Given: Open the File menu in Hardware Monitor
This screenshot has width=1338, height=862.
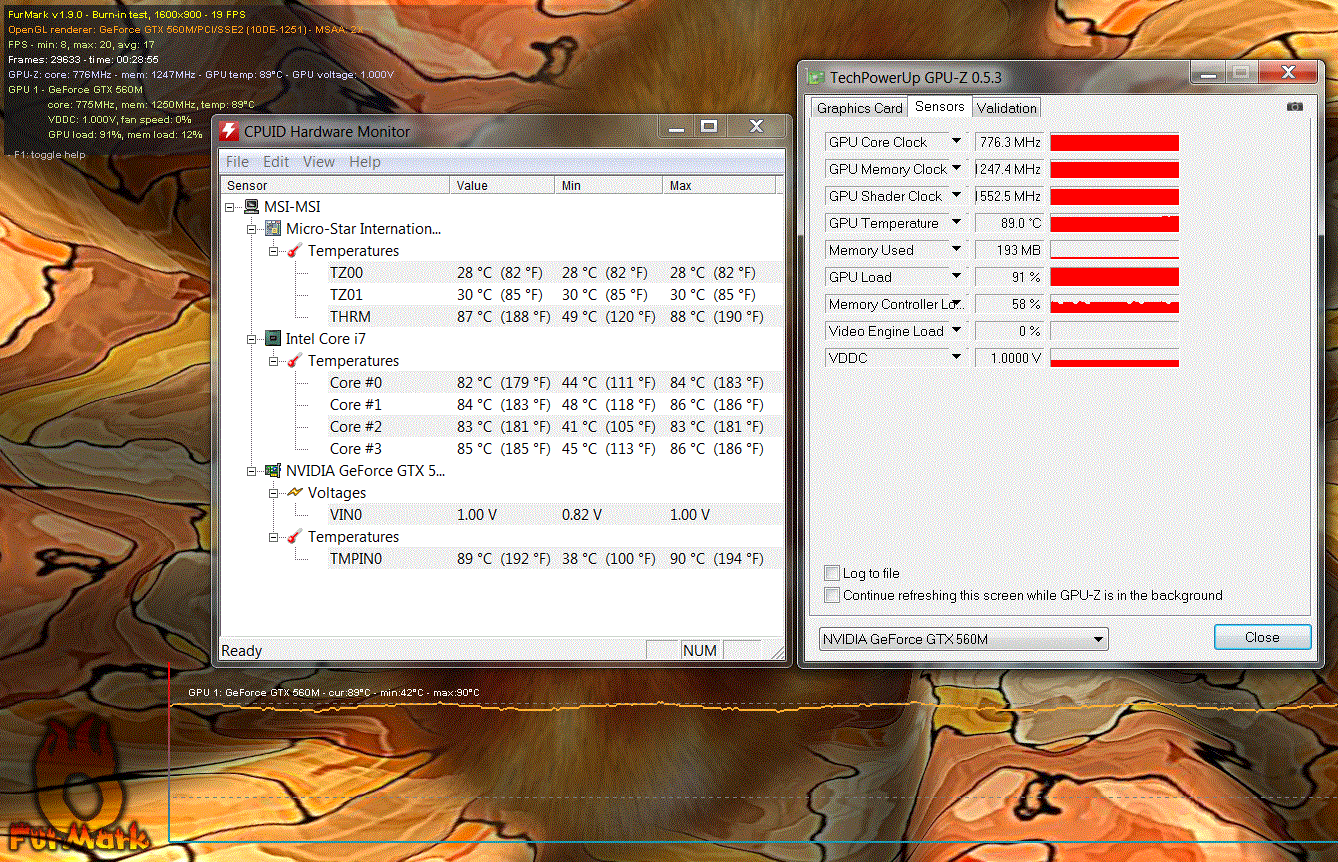Looking at the screenshot, I should tap(237, 162).
